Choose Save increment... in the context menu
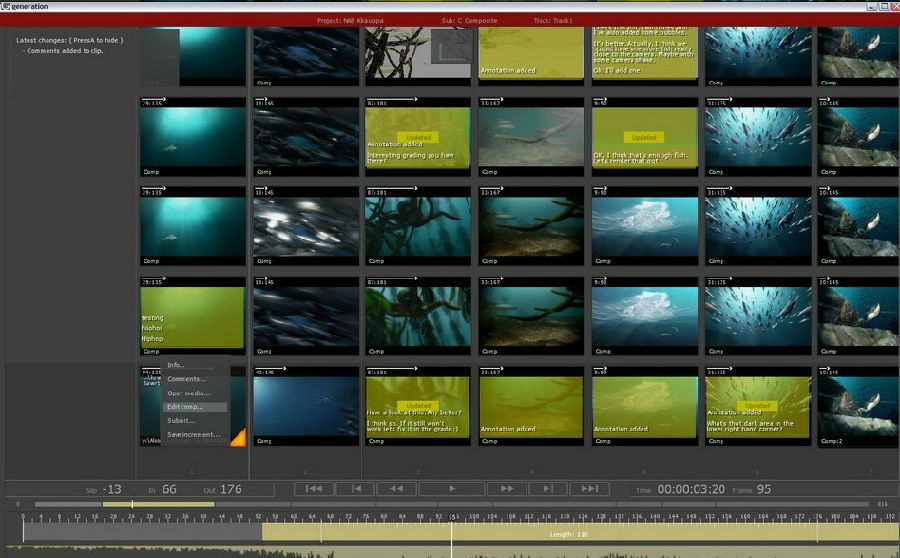Viewport: 900px width, 558px height. coord(193,435)
